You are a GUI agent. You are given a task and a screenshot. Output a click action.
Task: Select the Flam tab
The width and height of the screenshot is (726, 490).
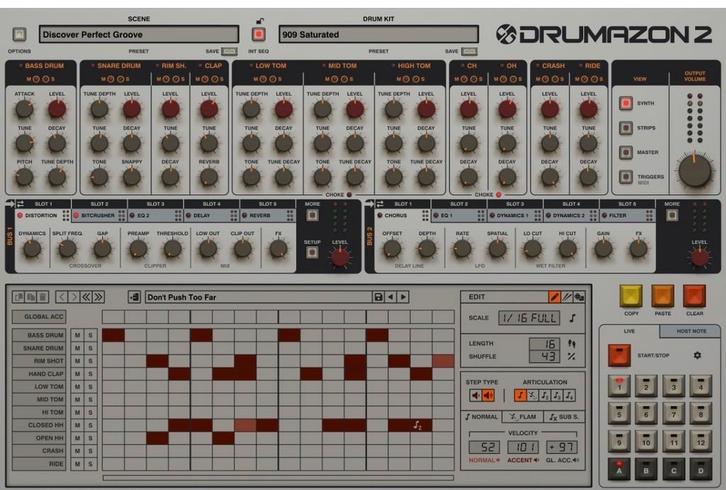523,417
